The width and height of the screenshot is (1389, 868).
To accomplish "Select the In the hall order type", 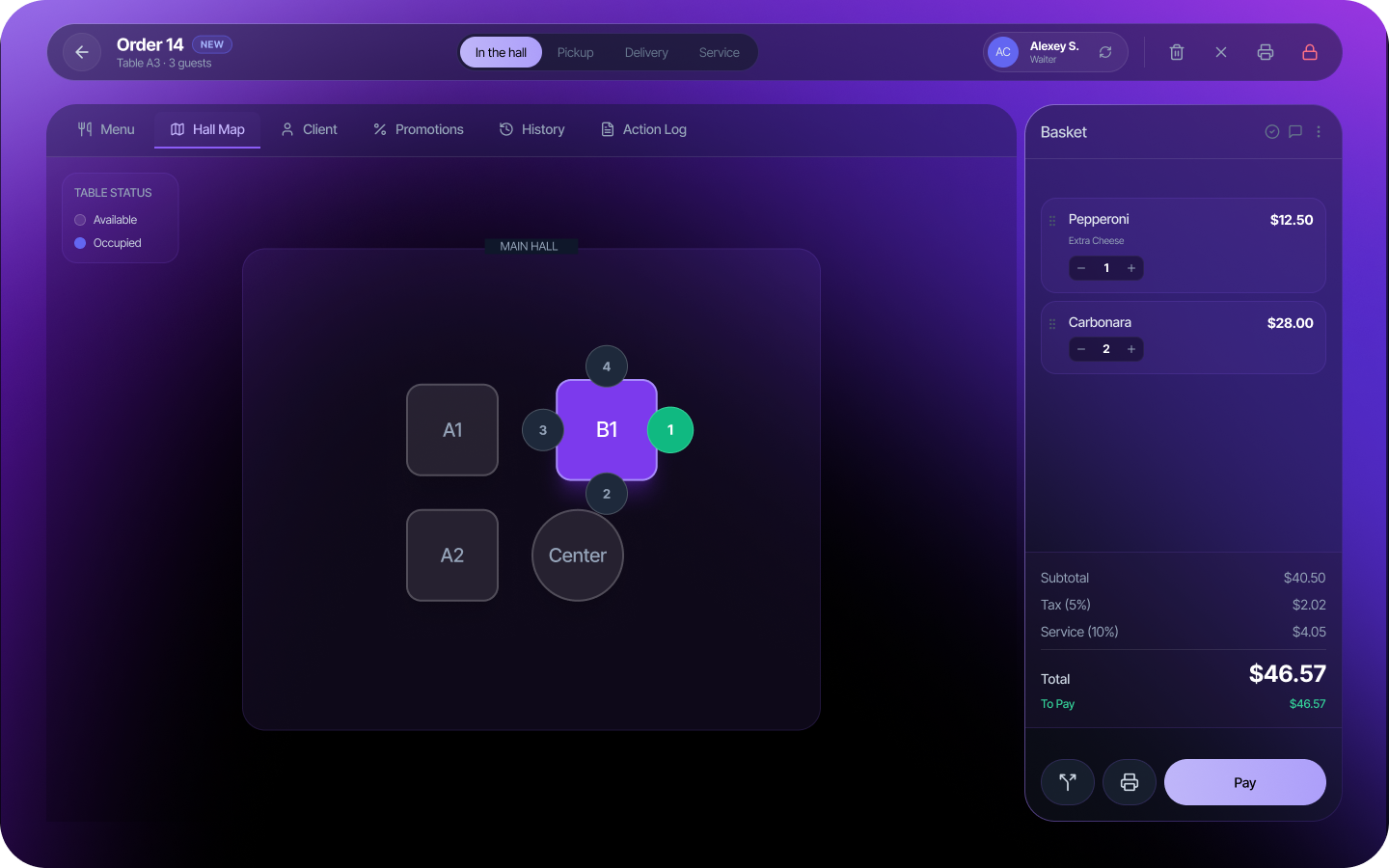I will tap(501, 52).
